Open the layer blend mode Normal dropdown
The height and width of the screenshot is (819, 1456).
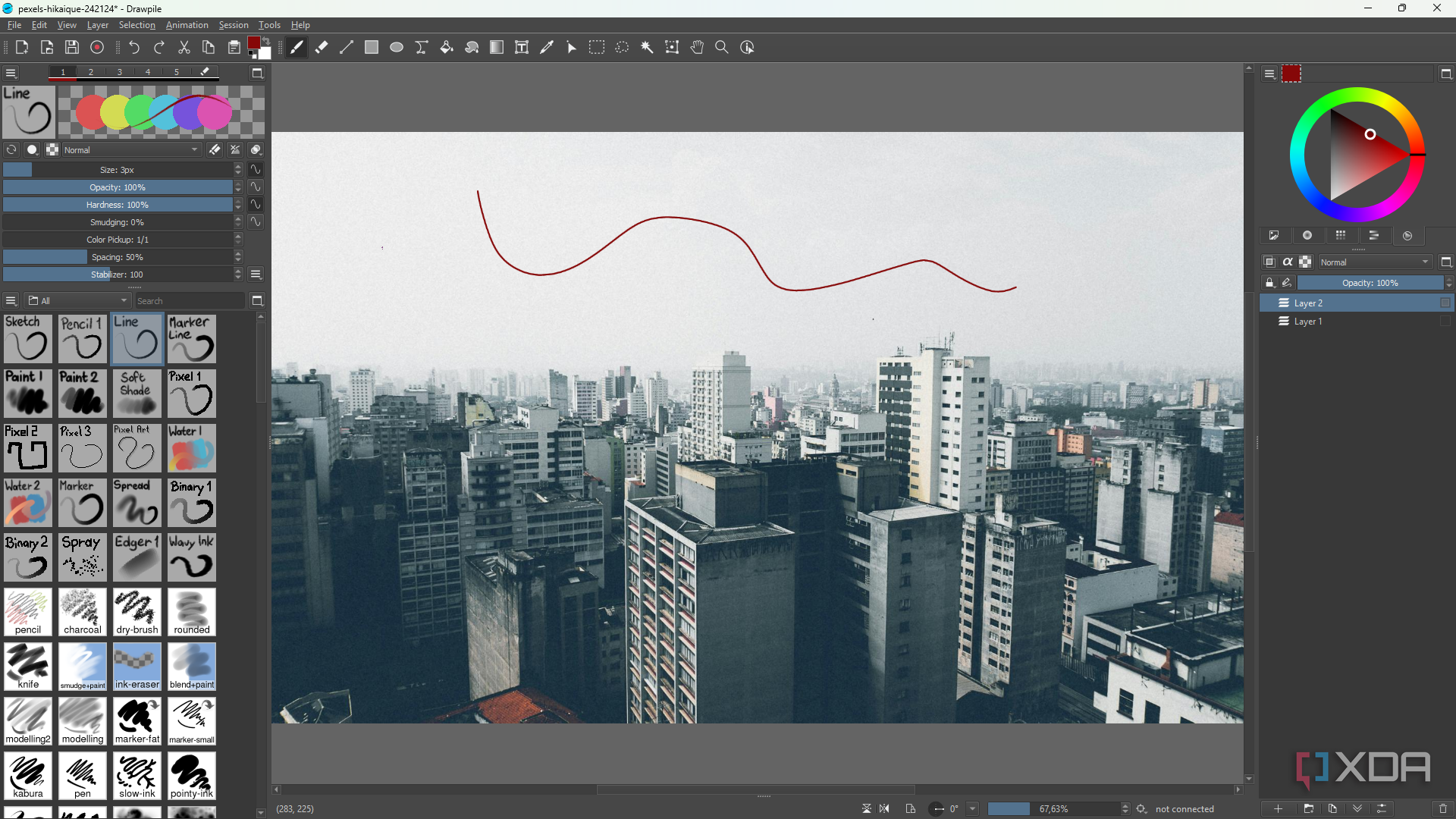click(1375, 262)
